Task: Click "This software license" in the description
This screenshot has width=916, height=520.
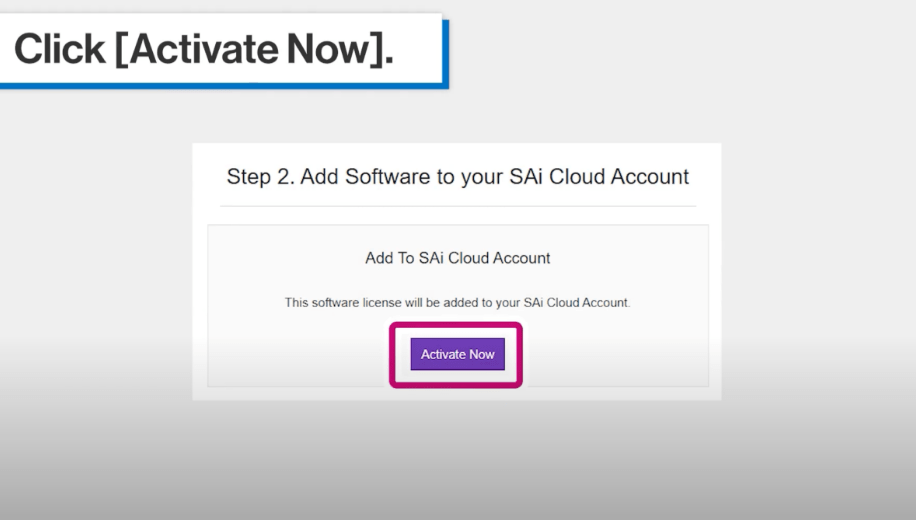Action: [340, 303]
